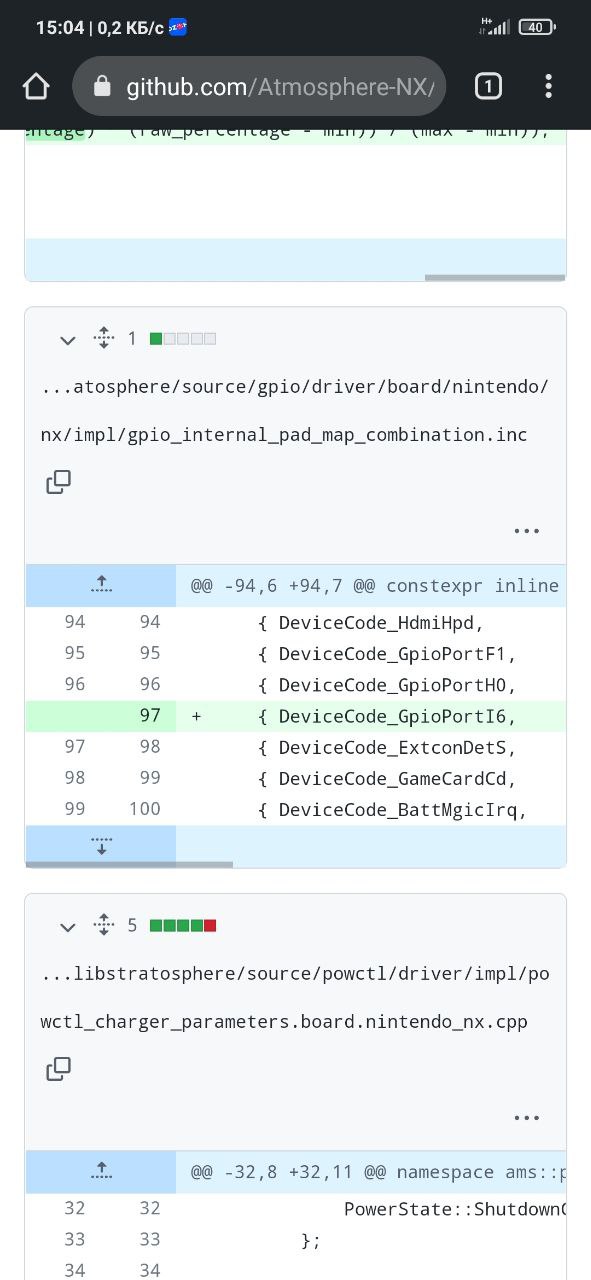Open the tab switcher showing 1 tab
Screen dimensions: 591x1280
(x=487, y=87)
